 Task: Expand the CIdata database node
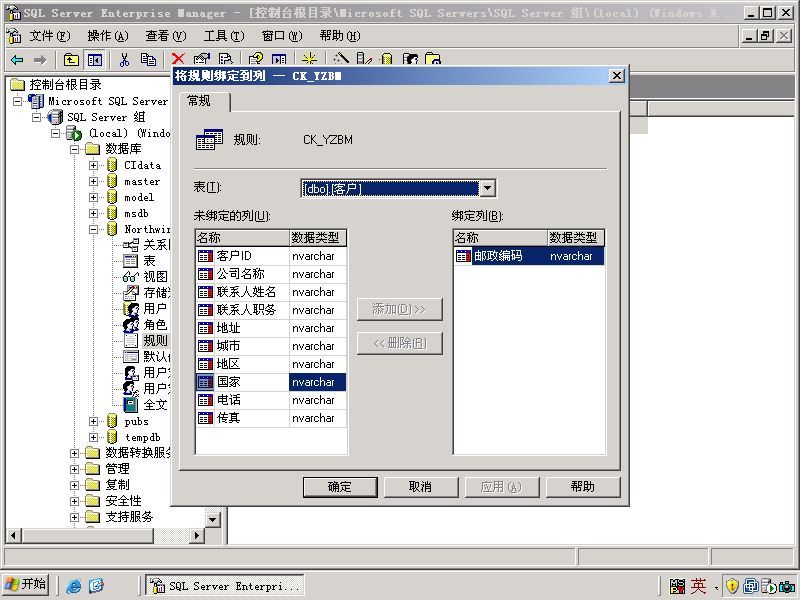pos(93,165)
